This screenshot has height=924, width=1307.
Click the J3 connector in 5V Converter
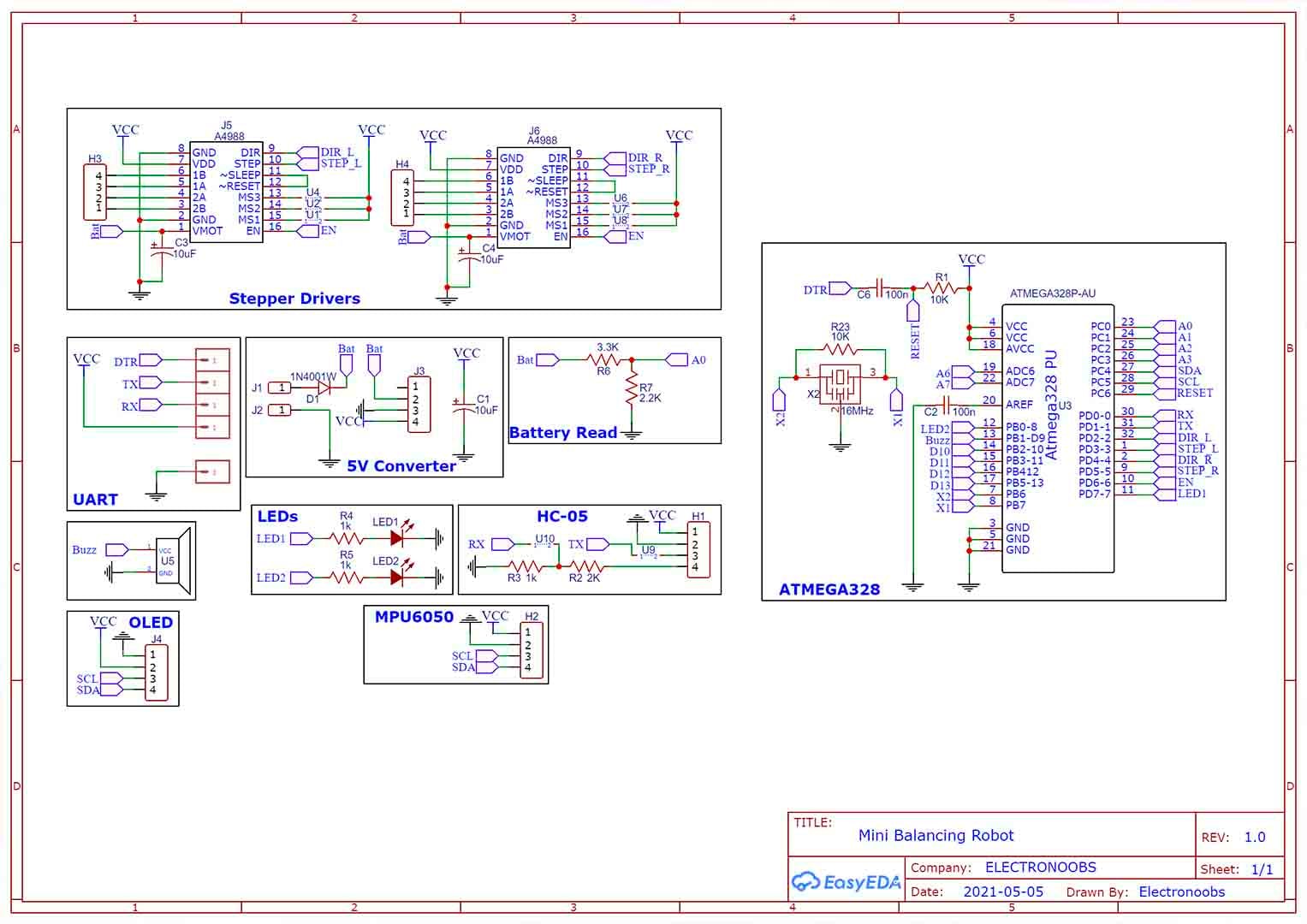[x=419, y=405]
